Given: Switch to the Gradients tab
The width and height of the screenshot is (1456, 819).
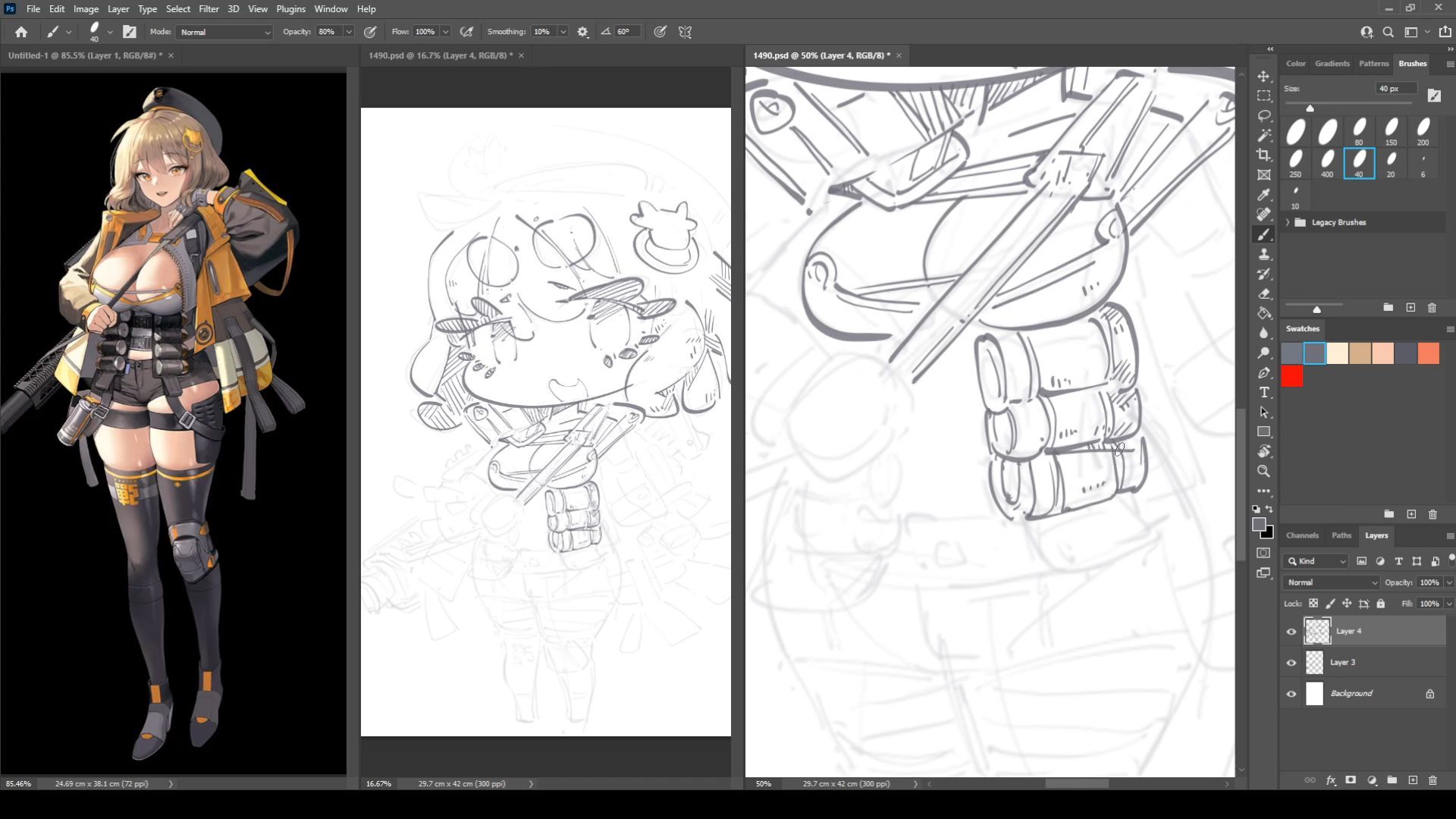Looking at the screenshot, I should (x=1332, y=64).
